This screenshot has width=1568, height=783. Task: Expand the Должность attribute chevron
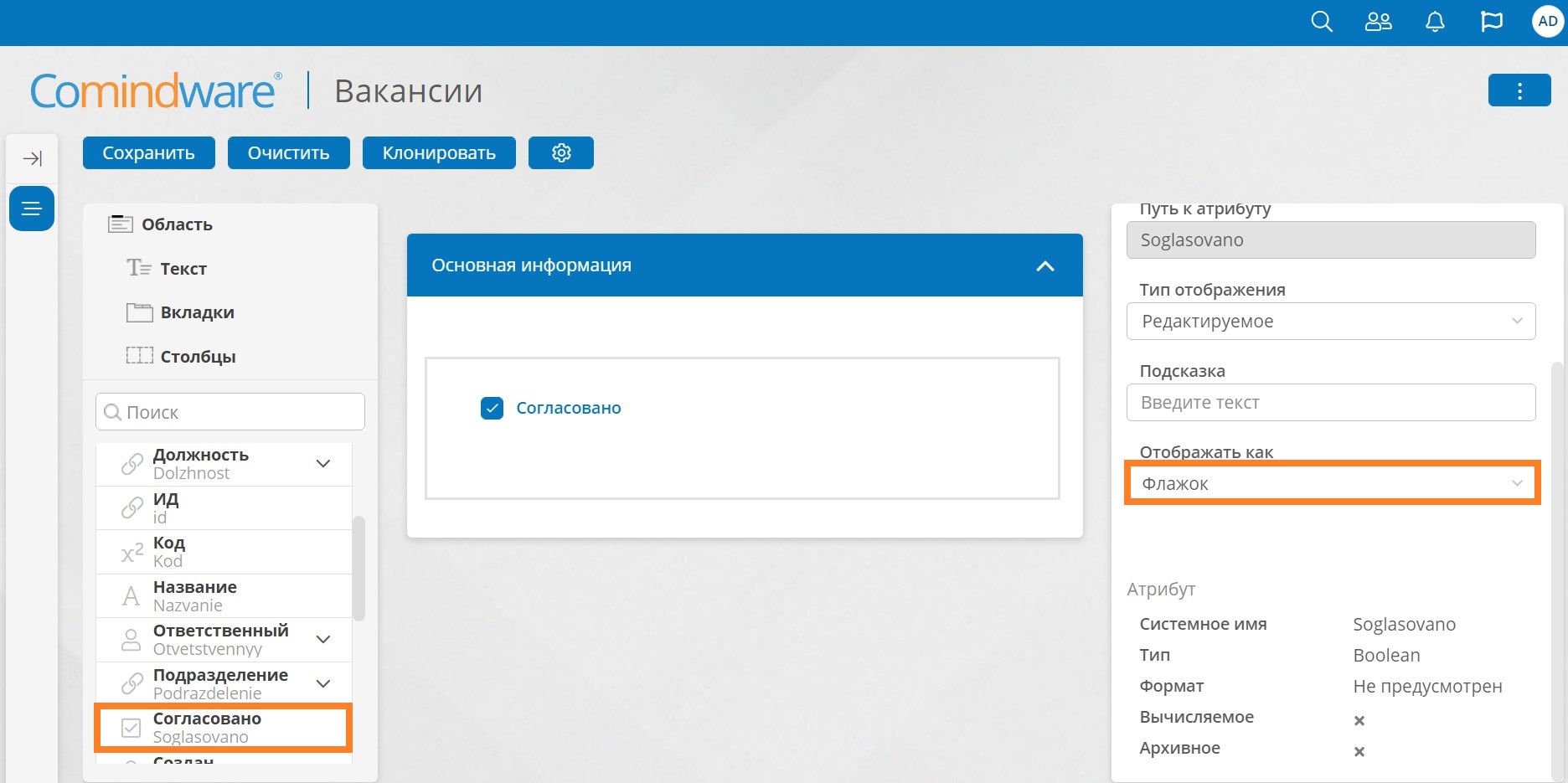pos(323,463)
